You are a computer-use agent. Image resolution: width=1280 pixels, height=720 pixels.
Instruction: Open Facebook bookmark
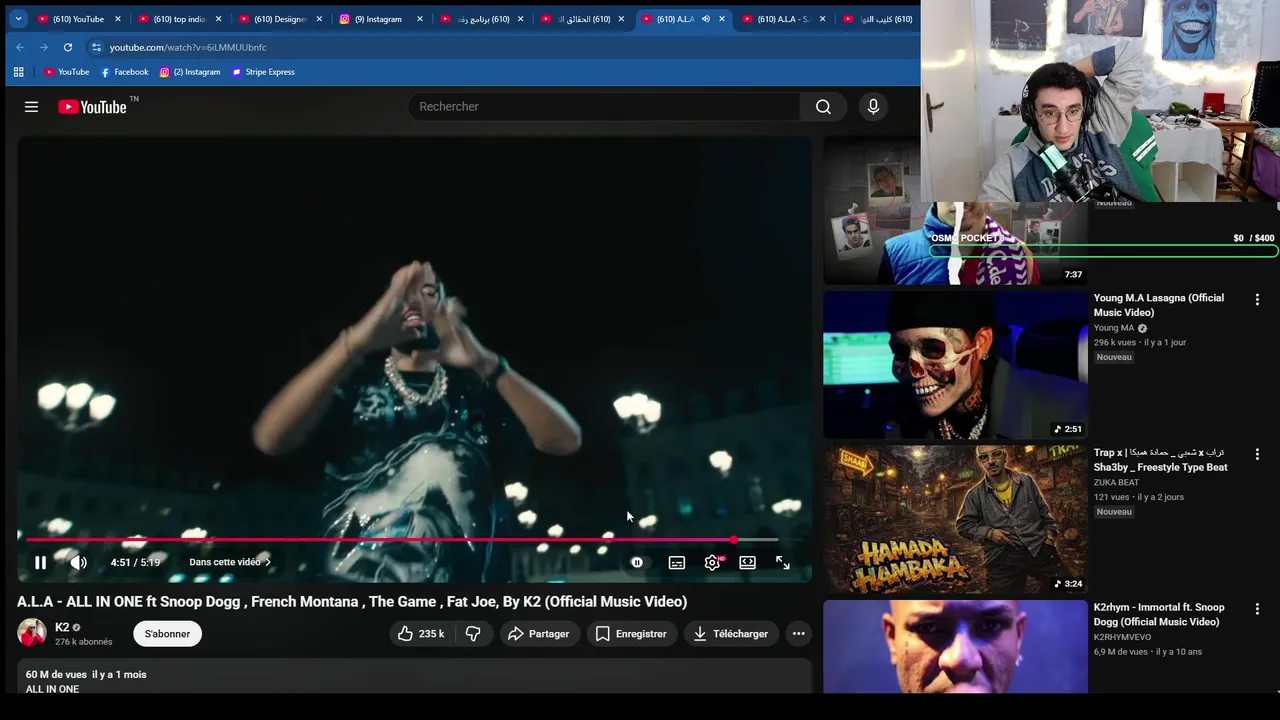coord(124,72)
